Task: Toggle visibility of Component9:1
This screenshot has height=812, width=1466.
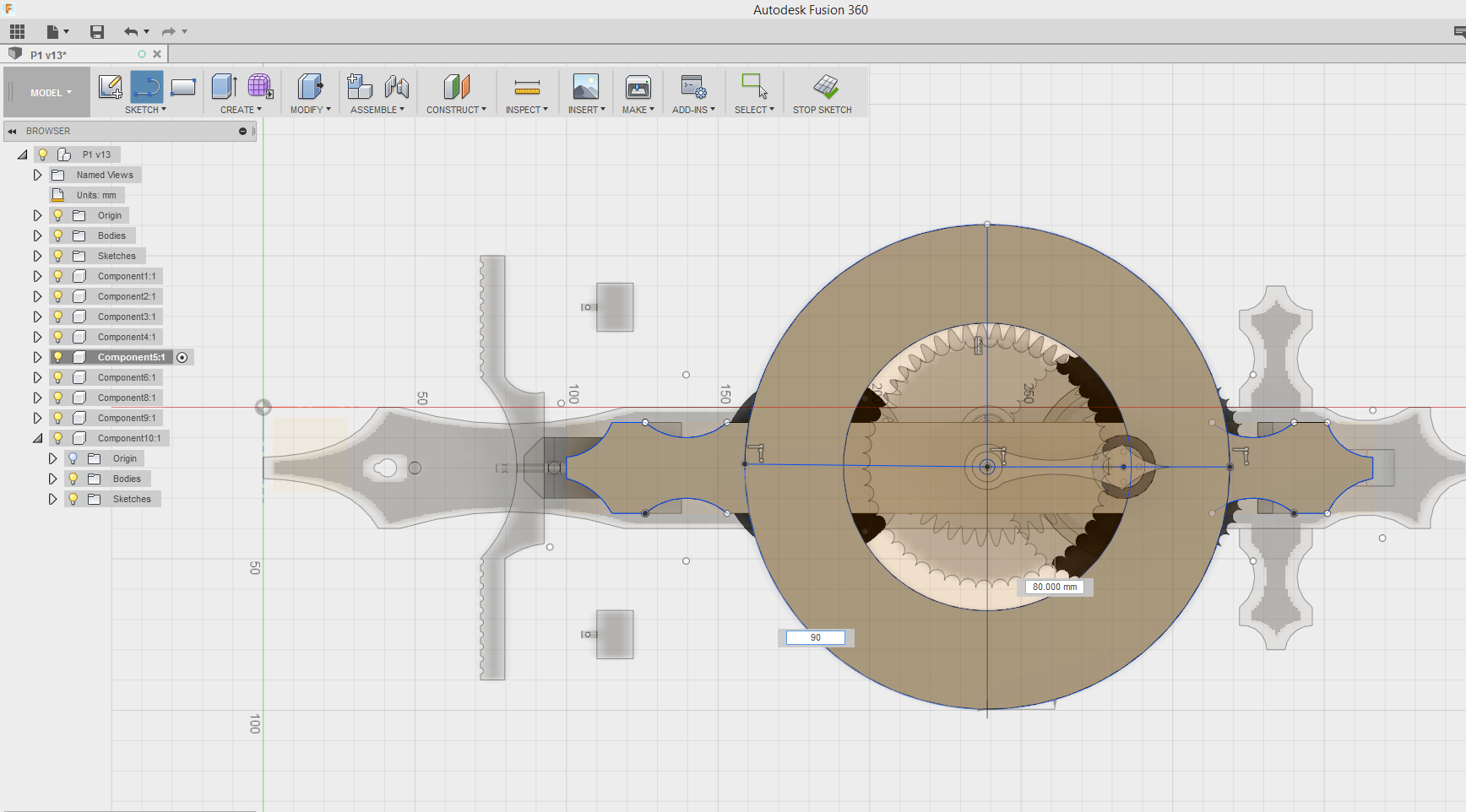Action: 58,418
